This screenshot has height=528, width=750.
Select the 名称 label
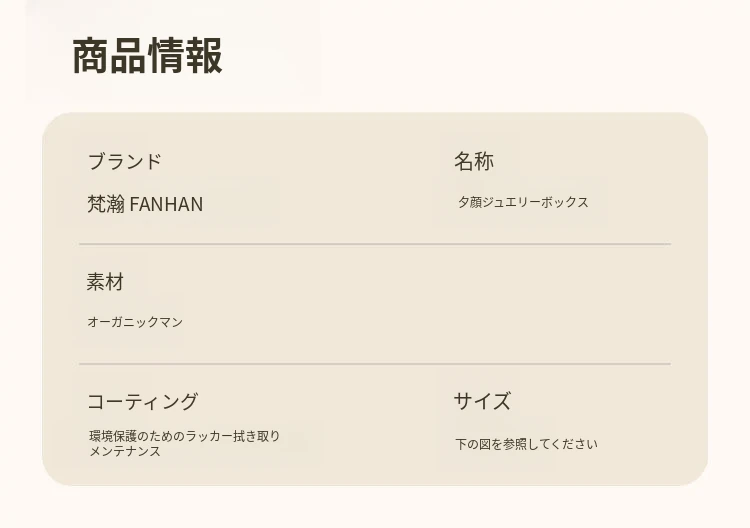(x=473, y=161)
